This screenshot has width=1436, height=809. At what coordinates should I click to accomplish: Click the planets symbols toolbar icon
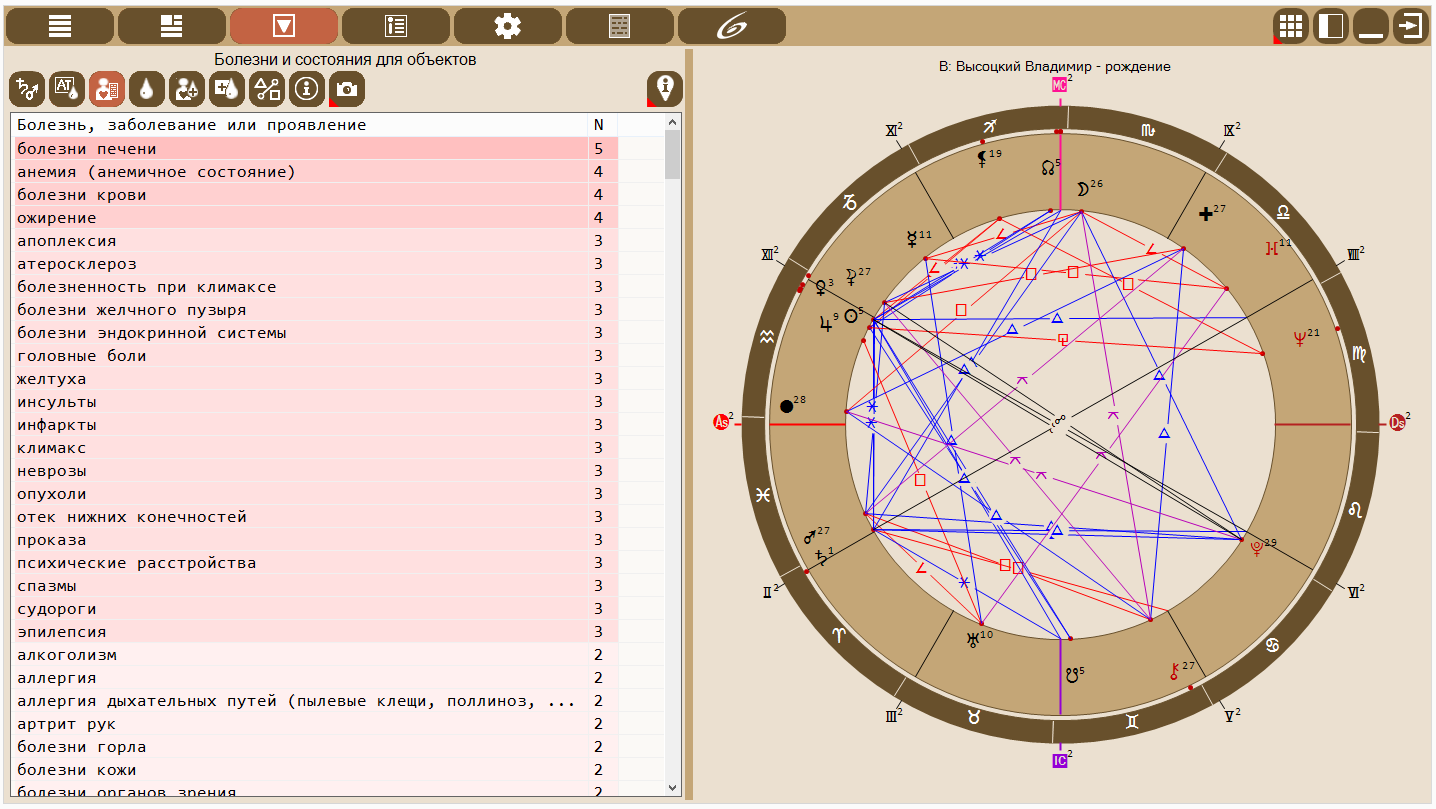pos(27,89)
